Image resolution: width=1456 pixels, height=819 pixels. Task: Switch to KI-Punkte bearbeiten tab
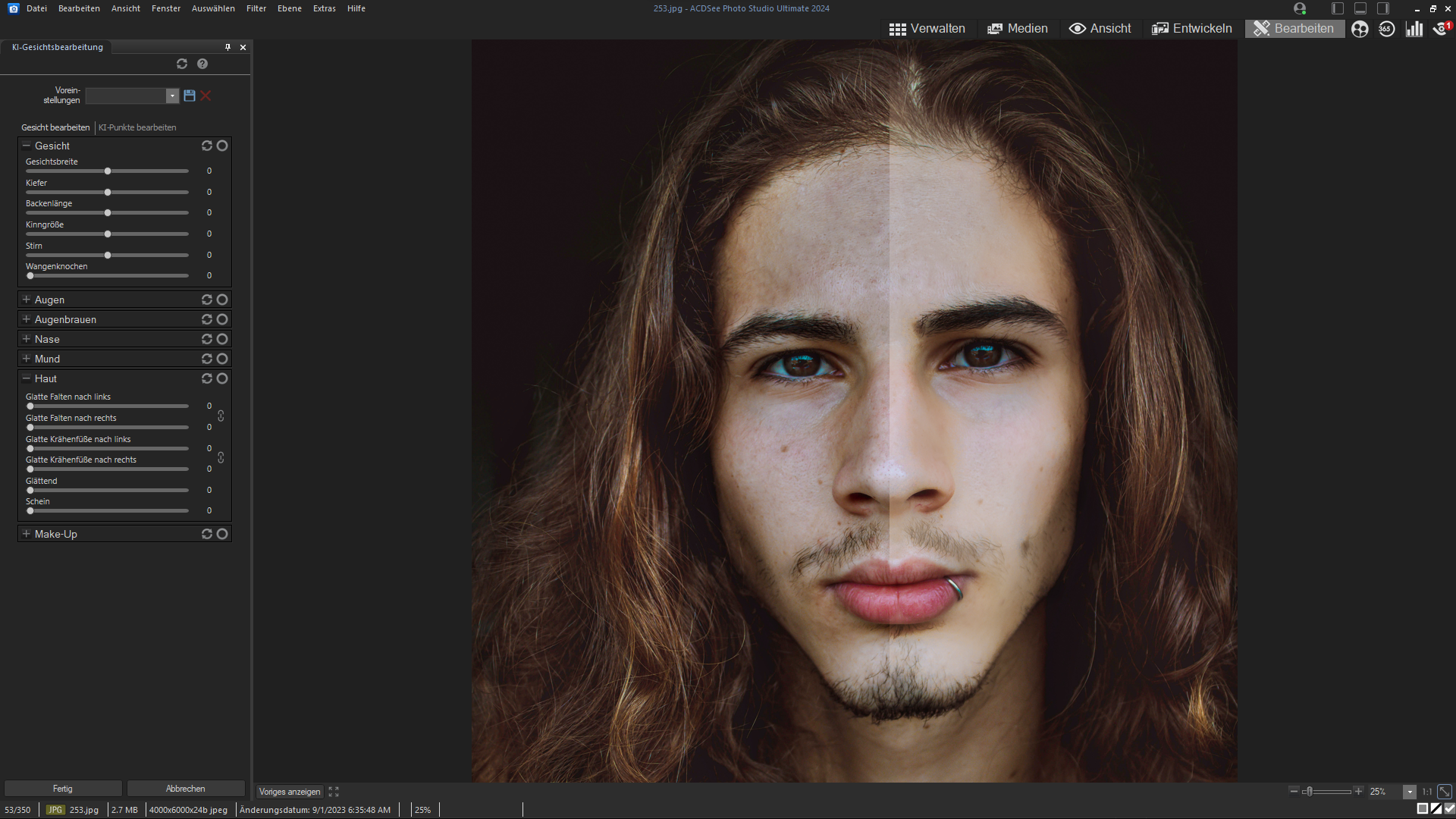(137, 127)
